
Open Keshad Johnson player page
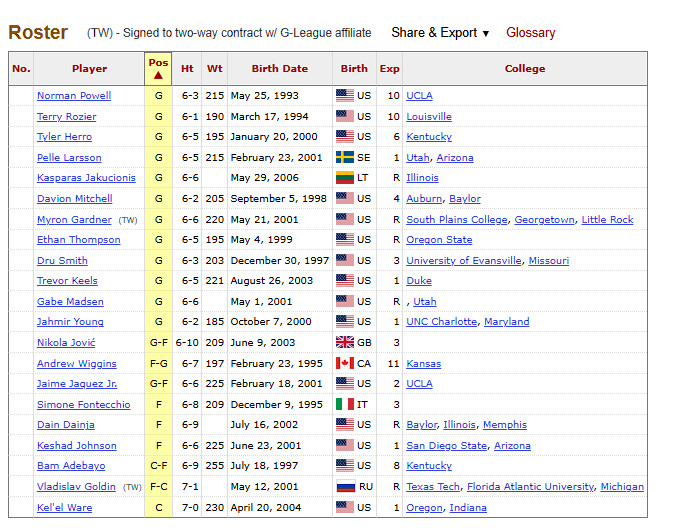coord(77,446)
